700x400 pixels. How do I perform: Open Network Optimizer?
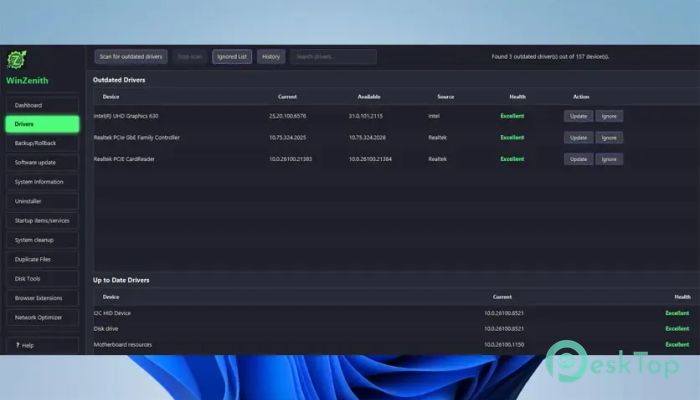point(42,317)
